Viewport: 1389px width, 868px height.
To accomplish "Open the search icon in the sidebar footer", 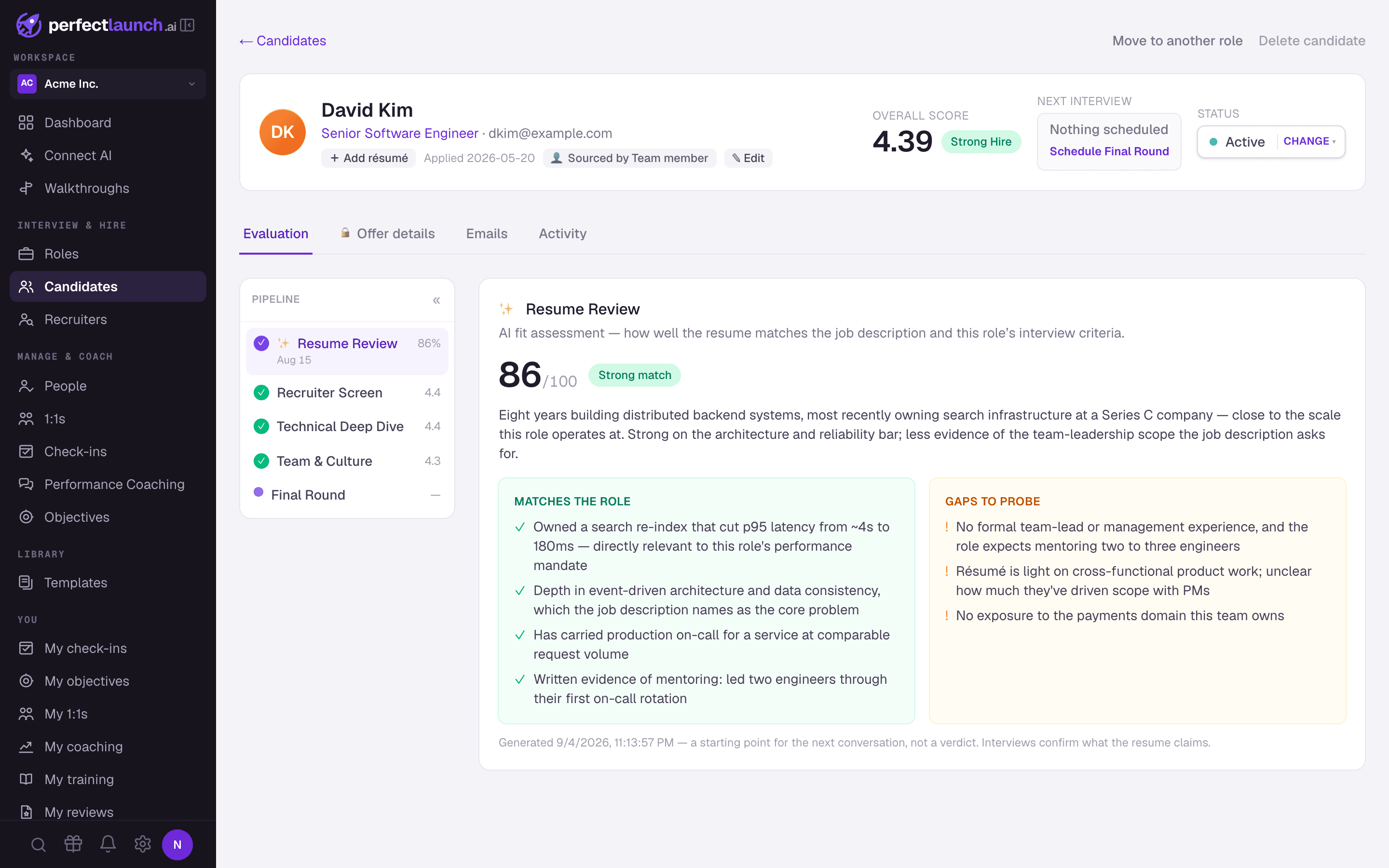I will pyautogui.click(x=39, y=844).
